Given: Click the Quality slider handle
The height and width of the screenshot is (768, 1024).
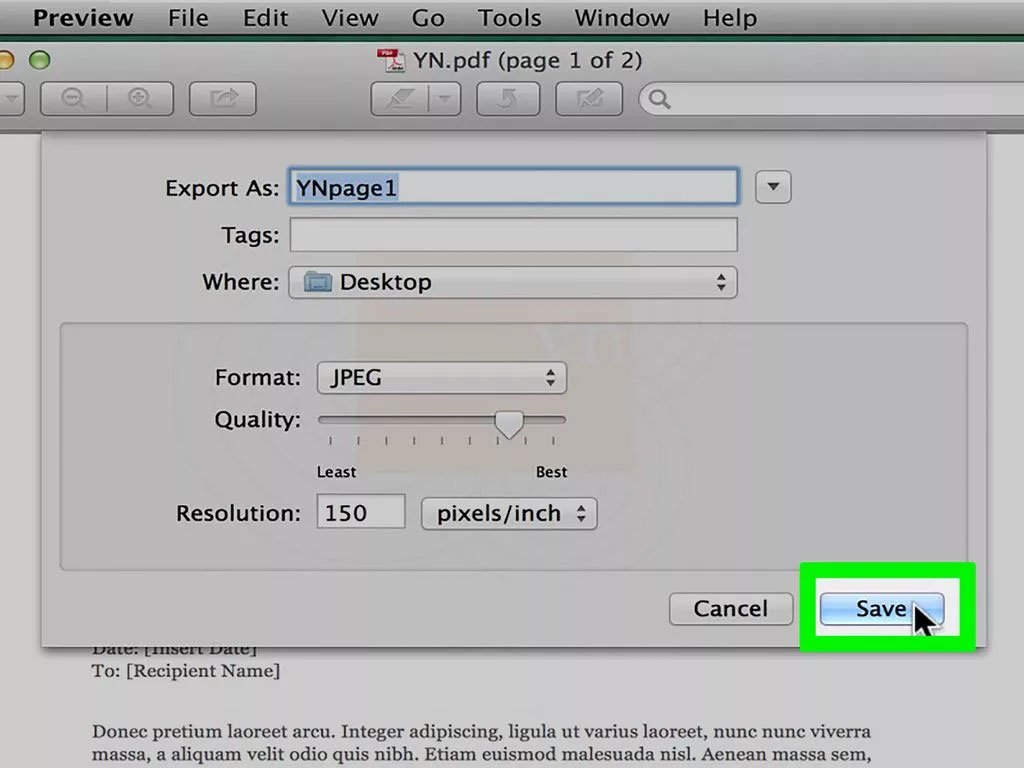Looking at the screenshot, I should (x=509, y=424).
